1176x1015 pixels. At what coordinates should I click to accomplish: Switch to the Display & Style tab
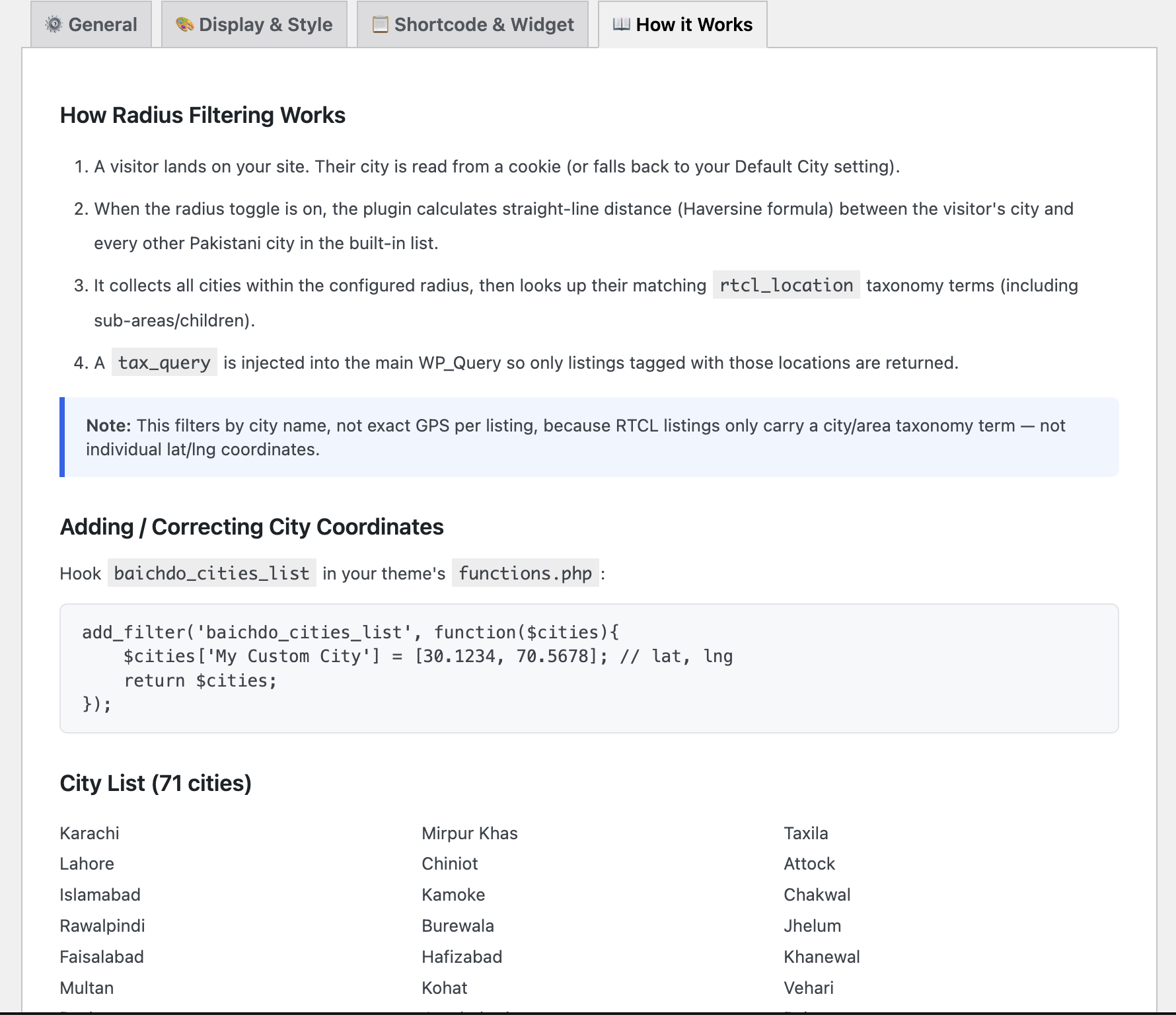click(x=254, y=24)
